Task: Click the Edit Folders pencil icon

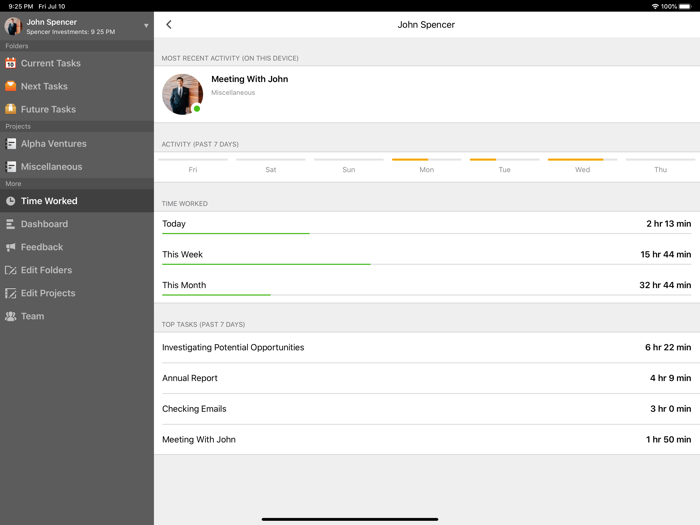Action: click(11, 270)
